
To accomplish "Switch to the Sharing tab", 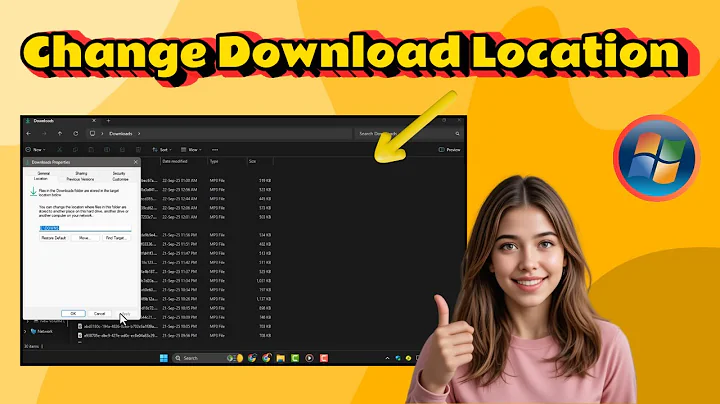I will point(81,174).
